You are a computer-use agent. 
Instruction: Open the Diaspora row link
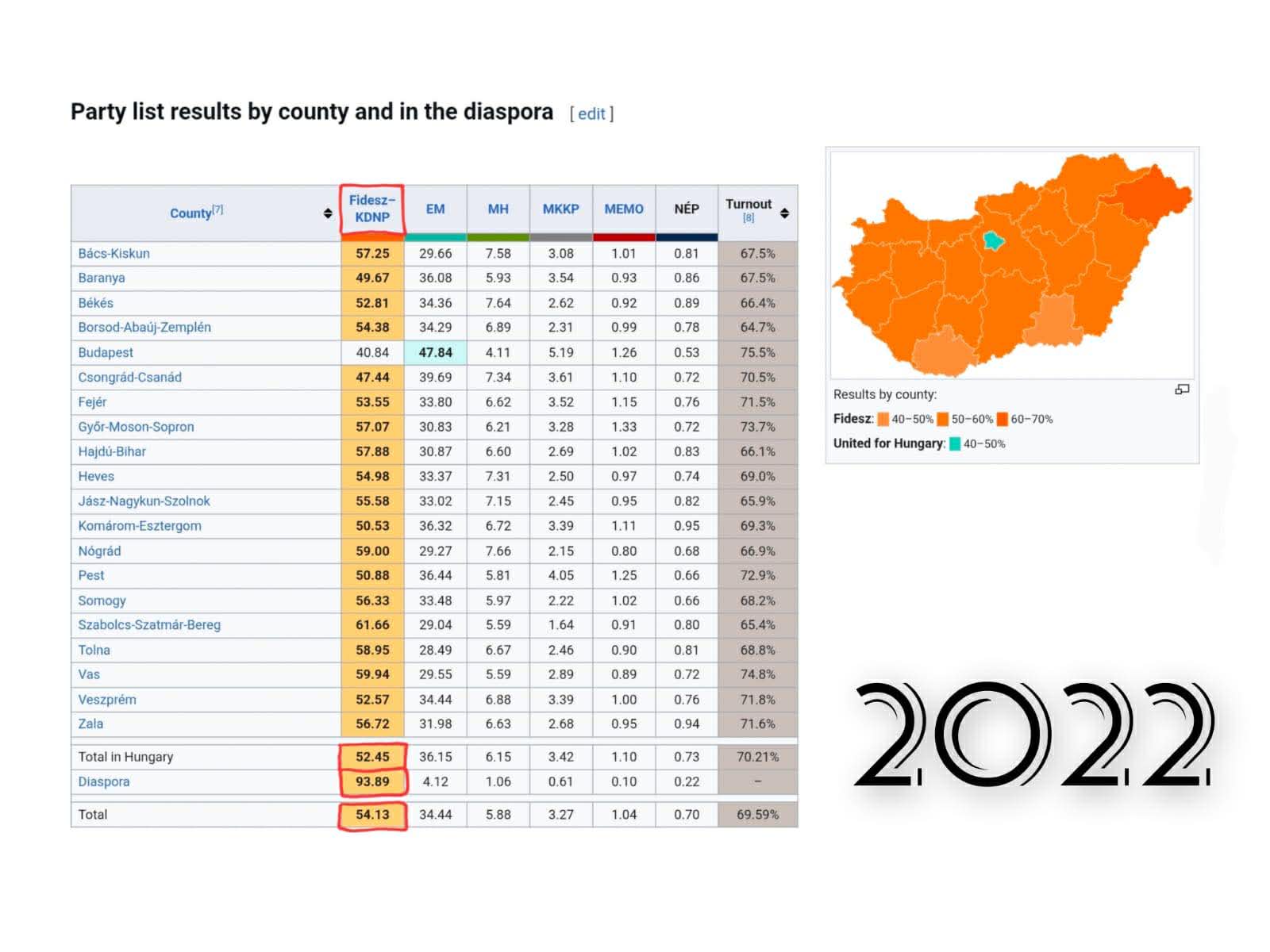104,781
